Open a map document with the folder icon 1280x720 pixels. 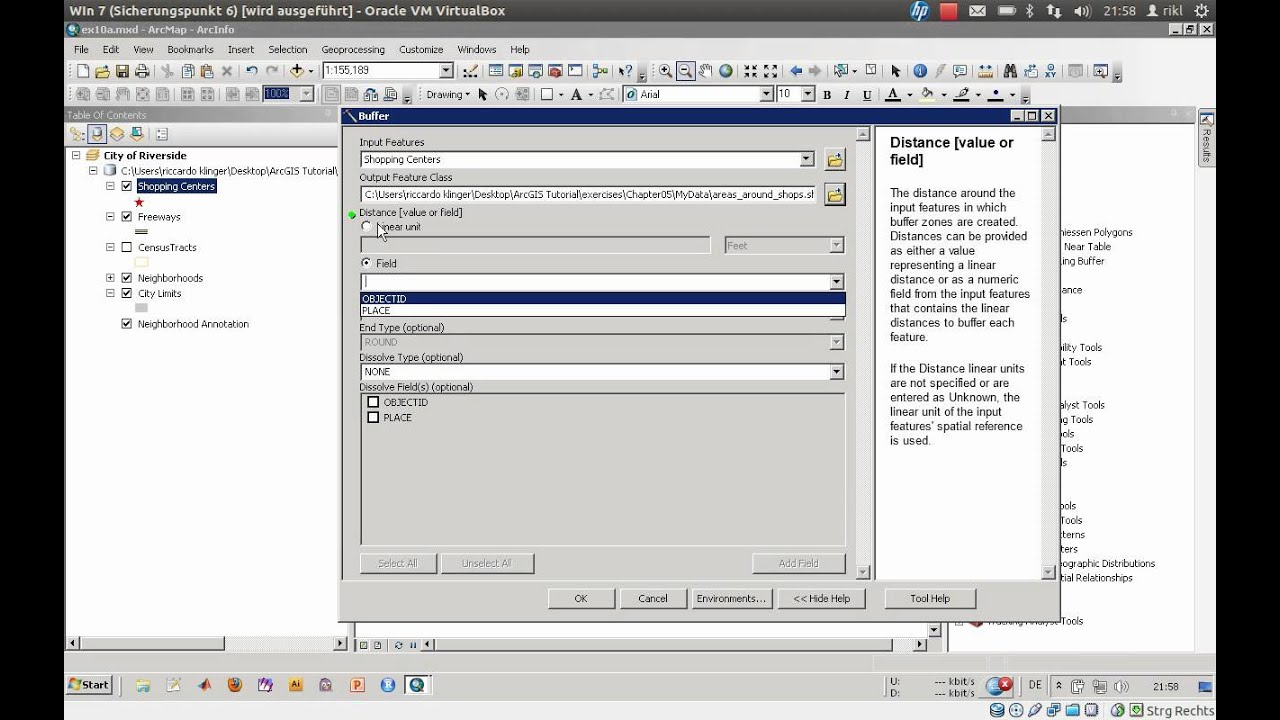(x=102, y=71)
